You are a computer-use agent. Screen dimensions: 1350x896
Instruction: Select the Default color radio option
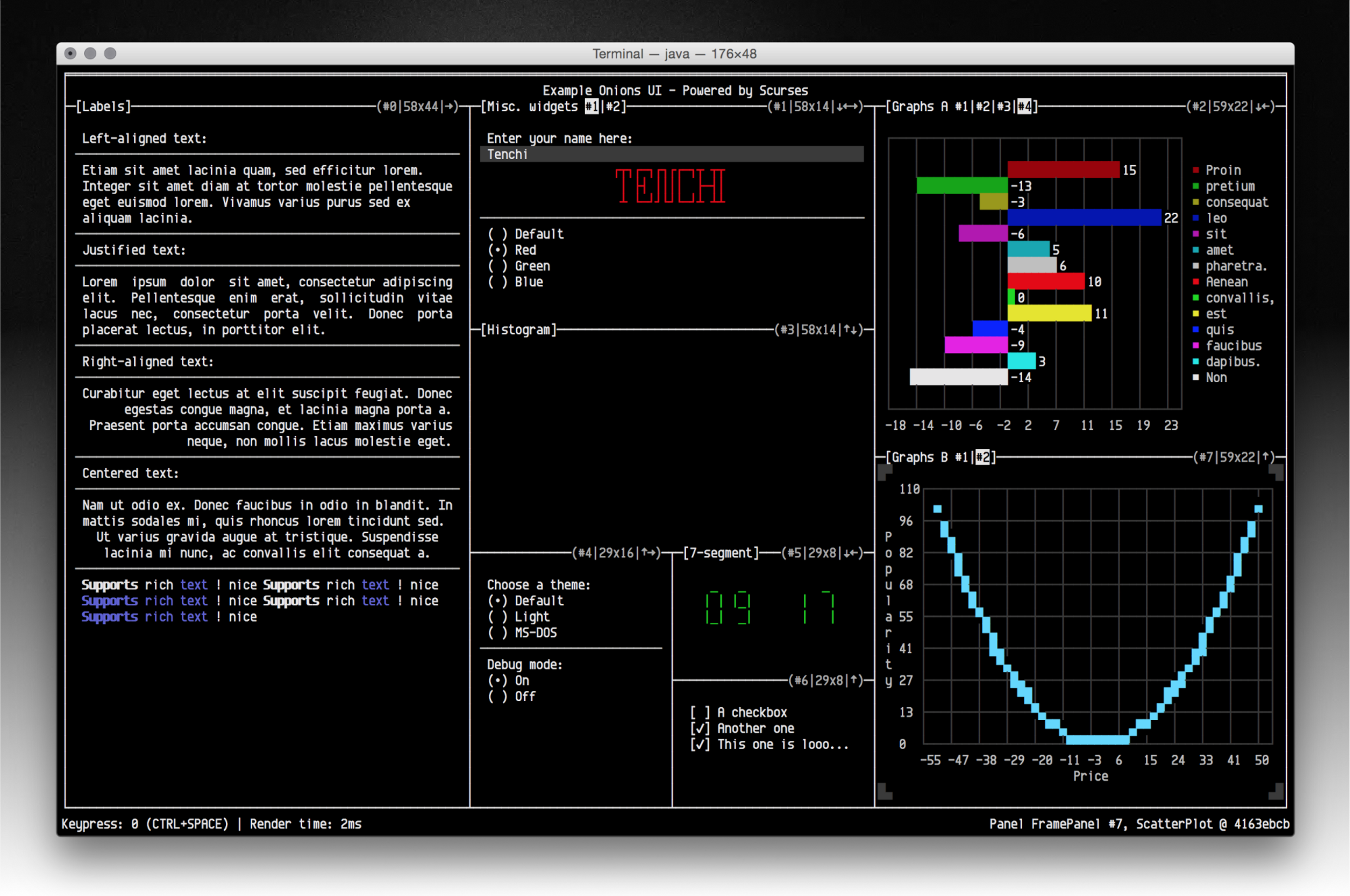(526, 234)
